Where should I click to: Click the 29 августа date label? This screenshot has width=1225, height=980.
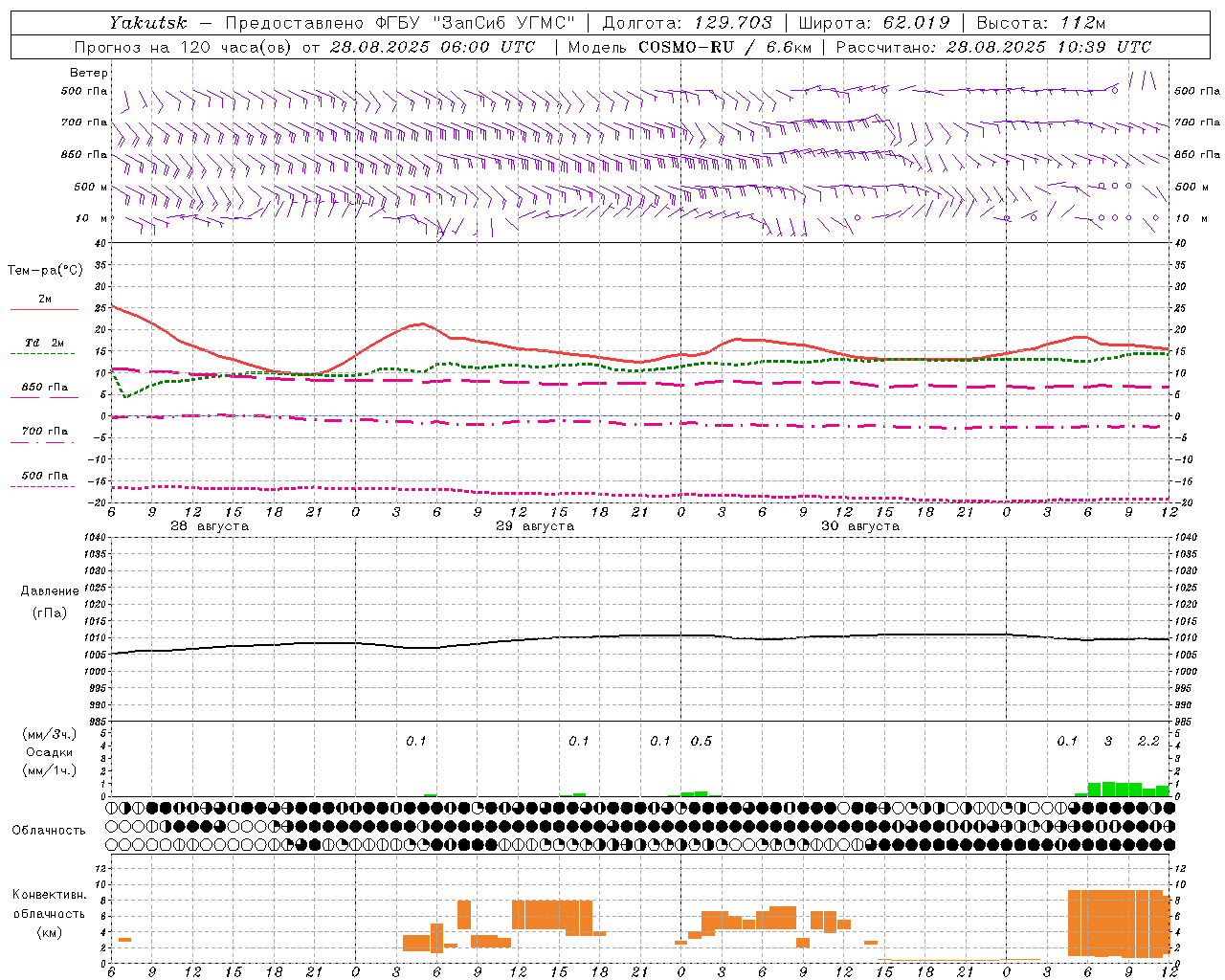pos(535,526)
